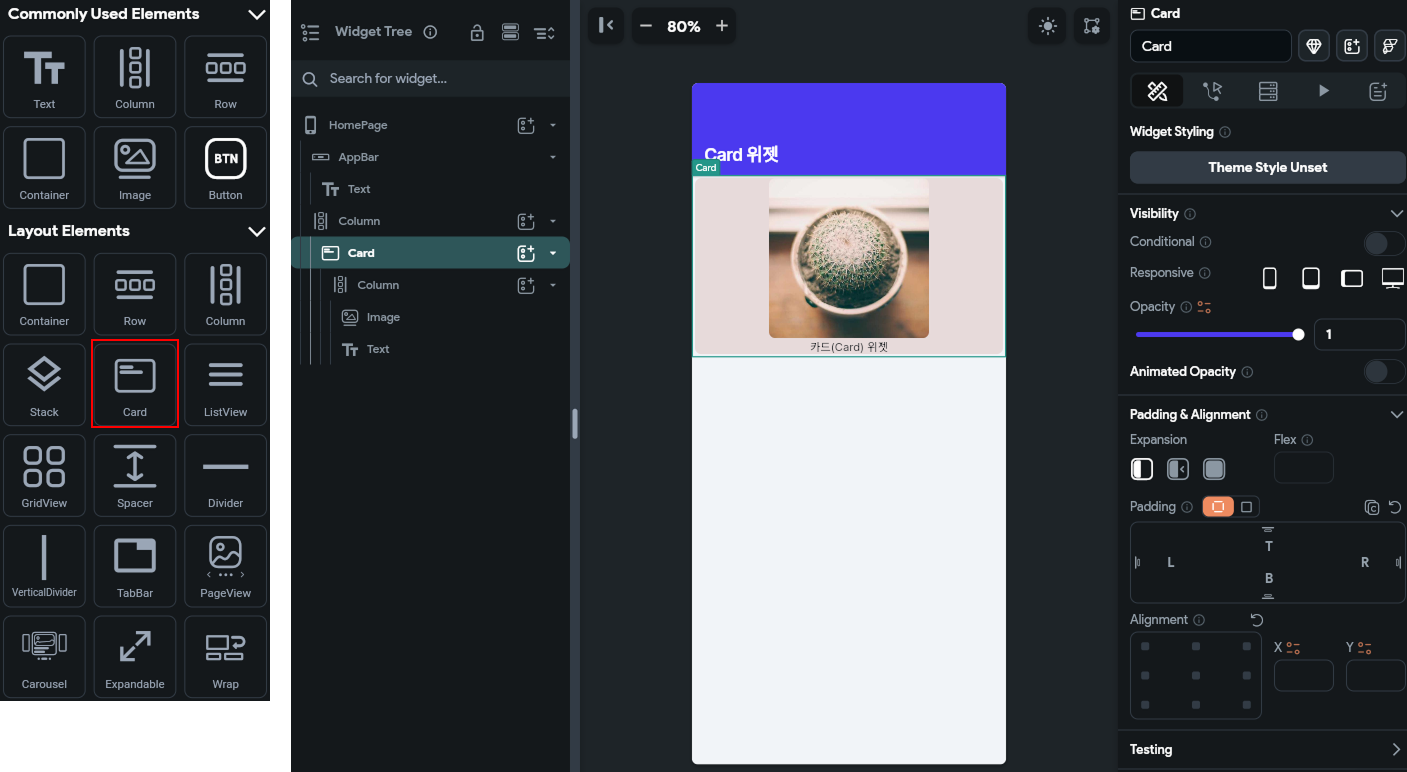
Task: Select the Carousel widget
Action: coord(44,657)
